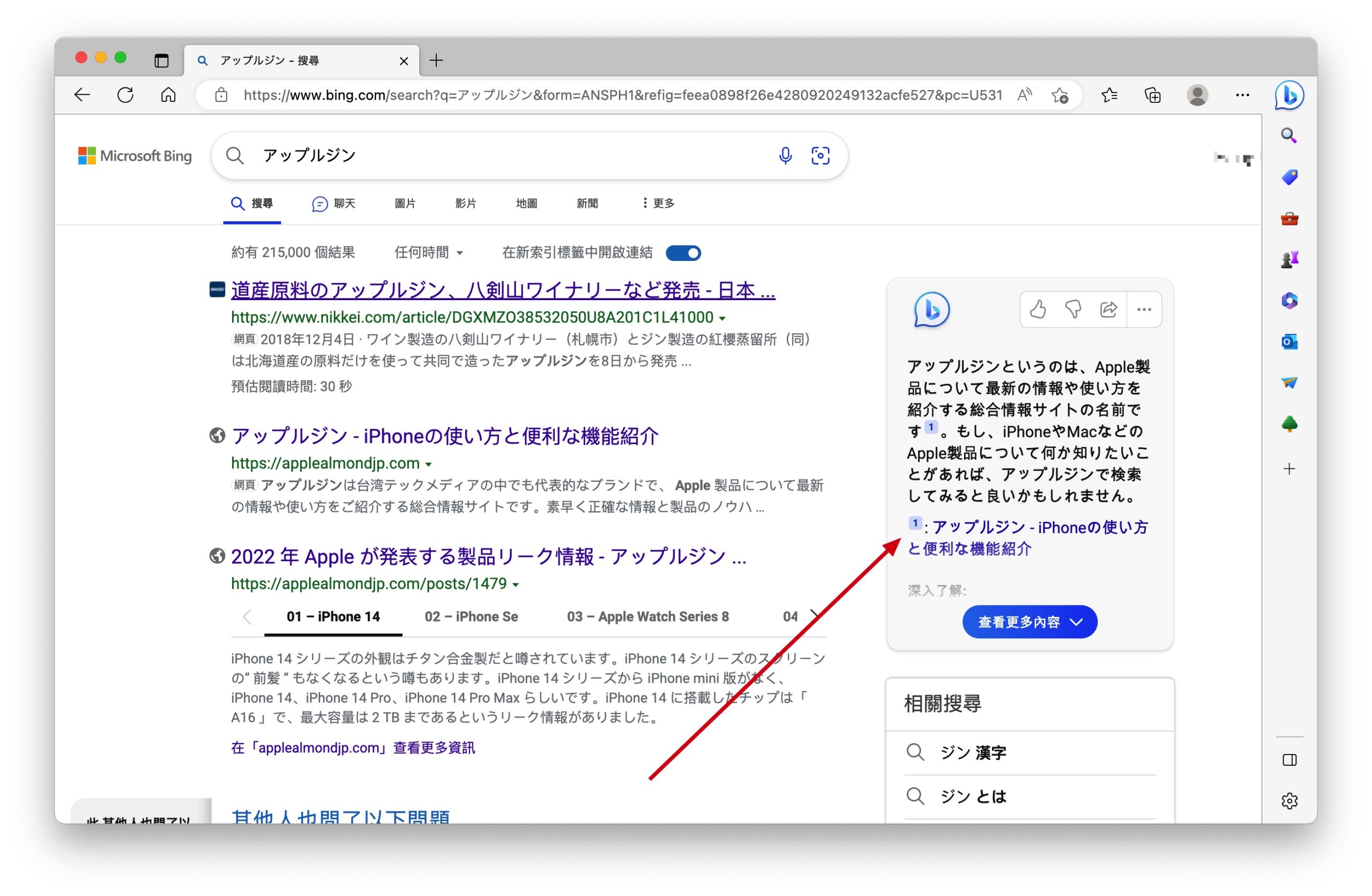Image resolution: width=1372 pixels, height=896 pixels.
Task: Start voice search with microphone
Action: point(785,156)
